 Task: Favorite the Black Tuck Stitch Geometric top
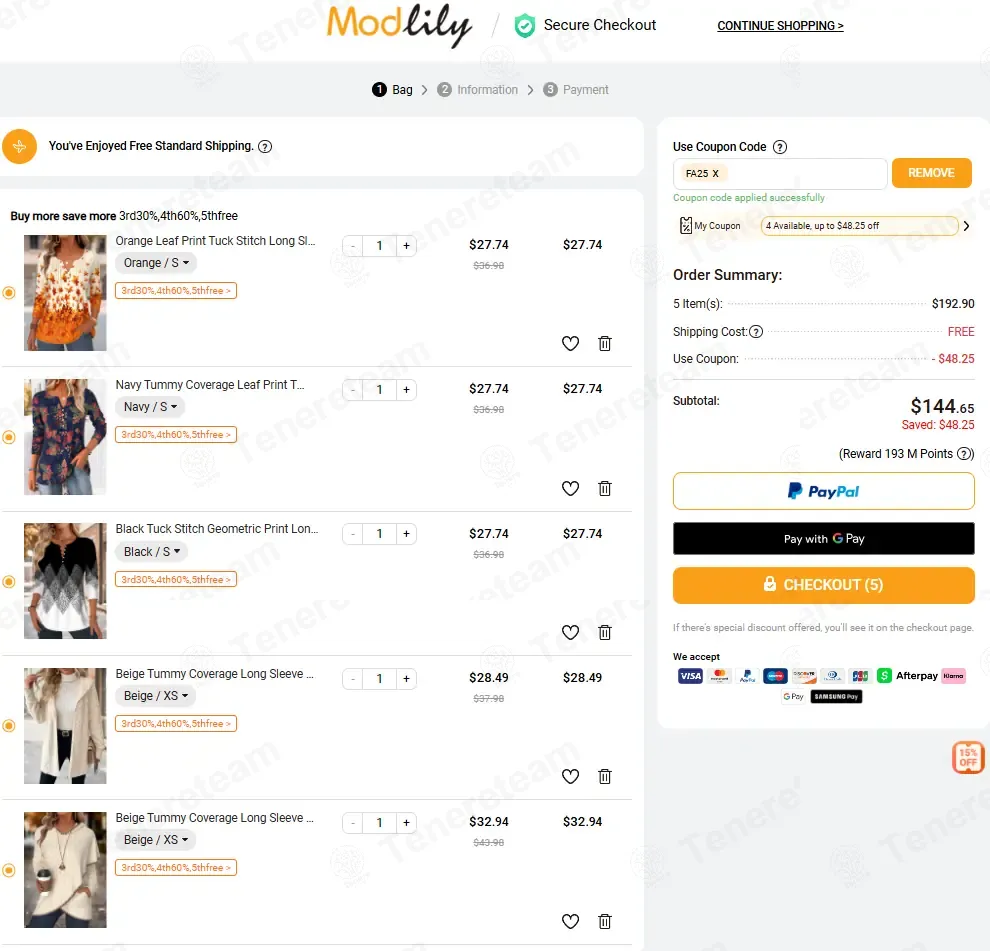tap(570, 632)
